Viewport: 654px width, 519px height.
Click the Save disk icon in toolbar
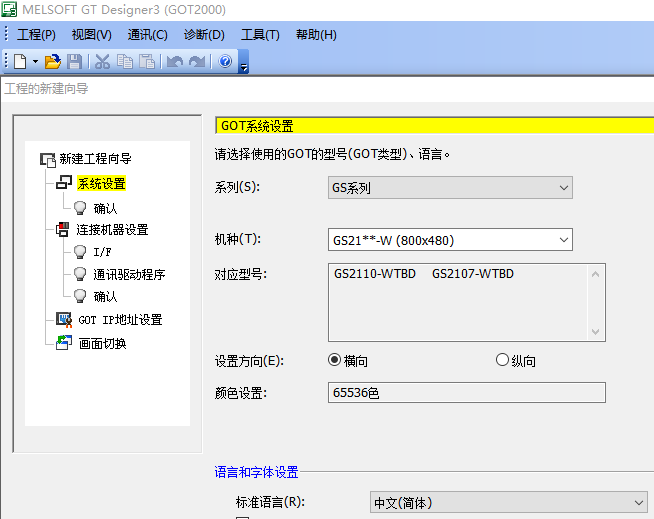[x=74, y=61]
